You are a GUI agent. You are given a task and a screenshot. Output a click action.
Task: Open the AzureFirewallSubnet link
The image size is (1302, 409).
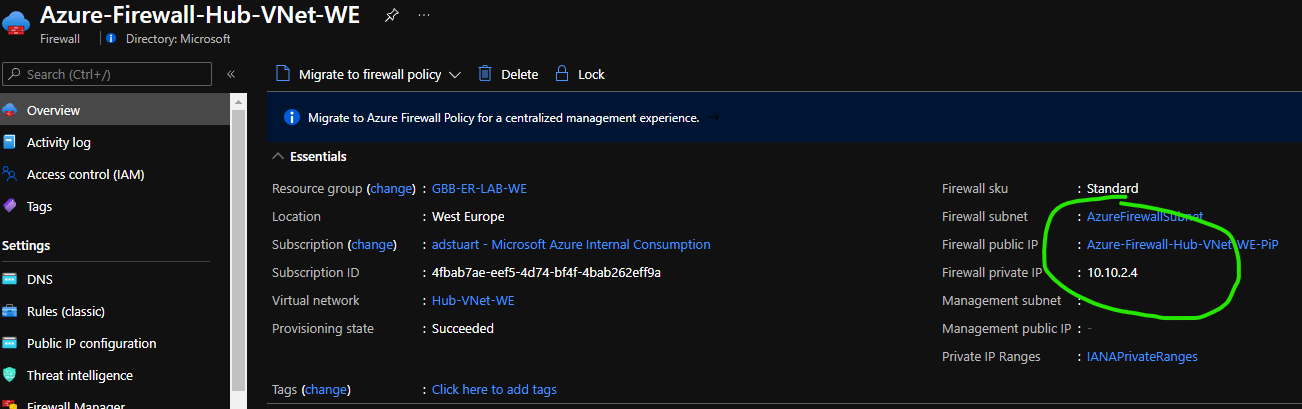click(1145, 216)
